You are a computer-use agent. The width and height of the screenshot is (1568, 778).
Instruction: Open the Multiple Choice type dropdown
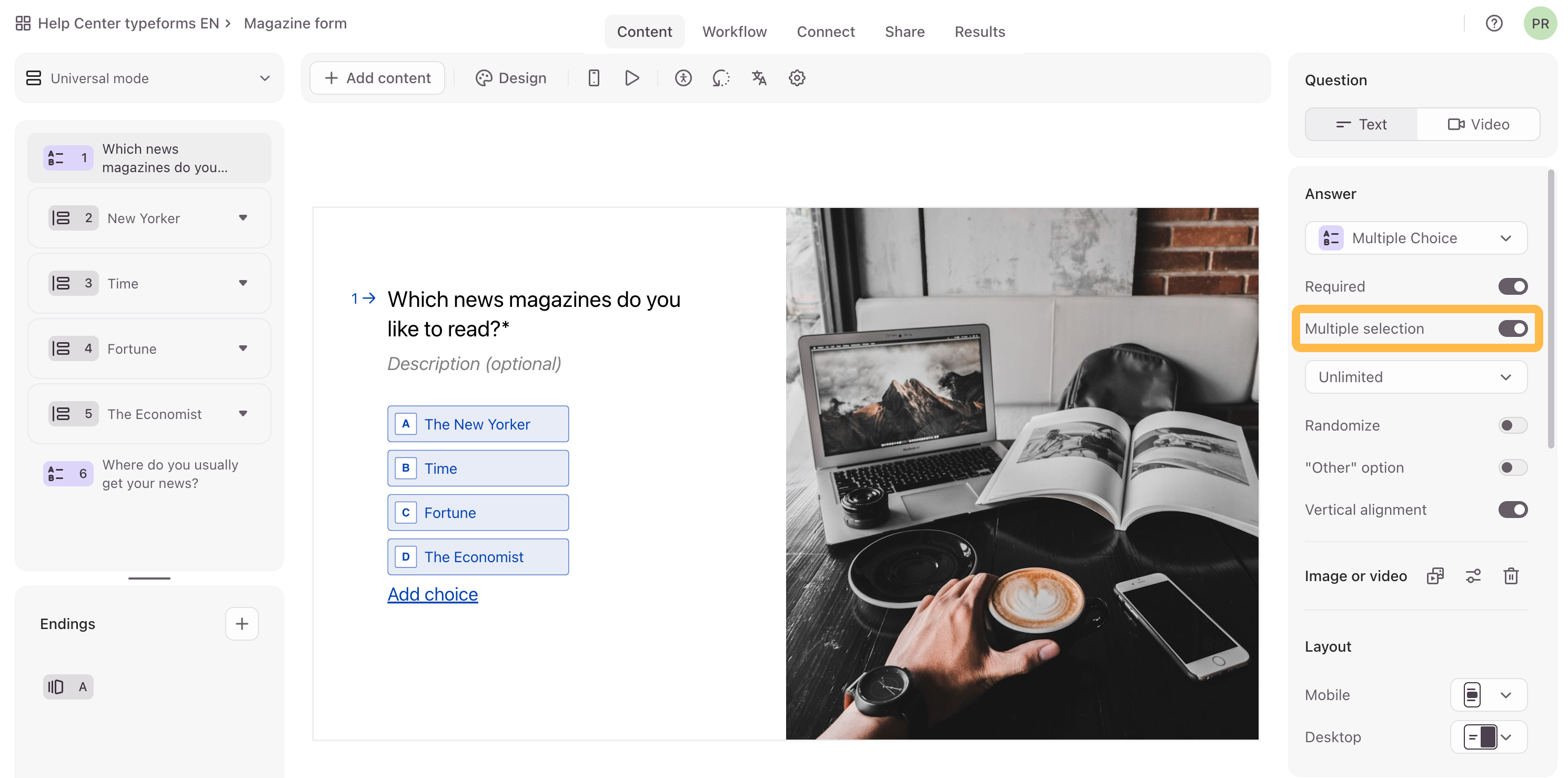coord(1416,238)
